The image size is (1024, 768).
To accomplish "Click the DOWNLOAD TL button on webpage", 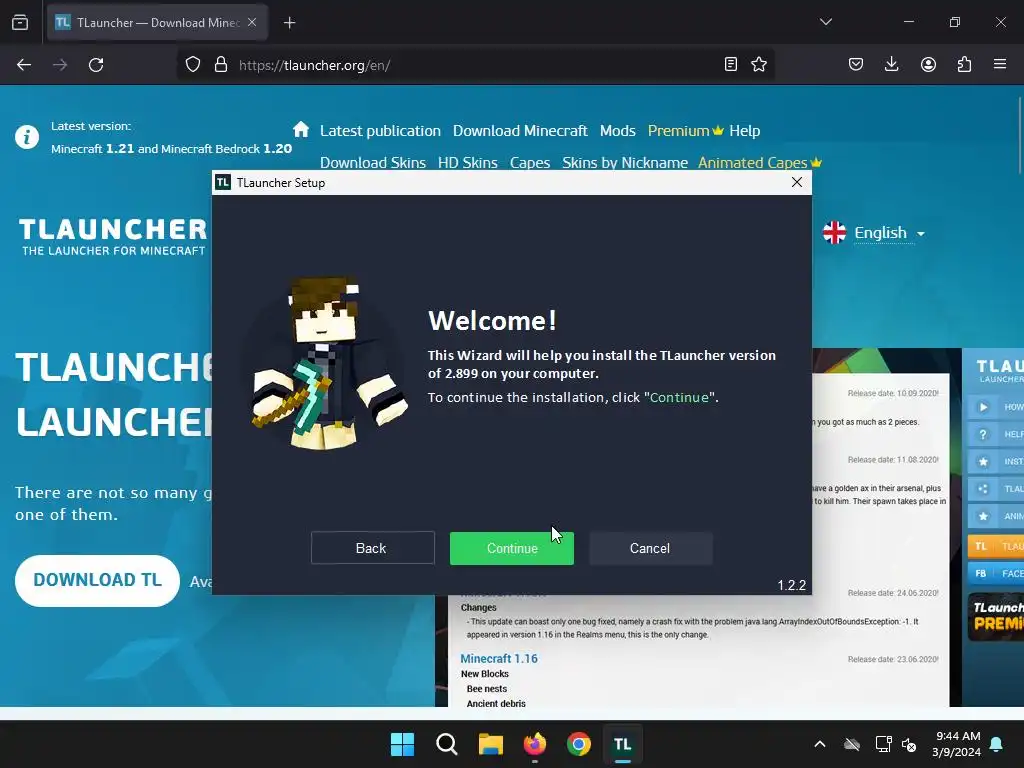I will pyautogui.click(x=97, y=580).
